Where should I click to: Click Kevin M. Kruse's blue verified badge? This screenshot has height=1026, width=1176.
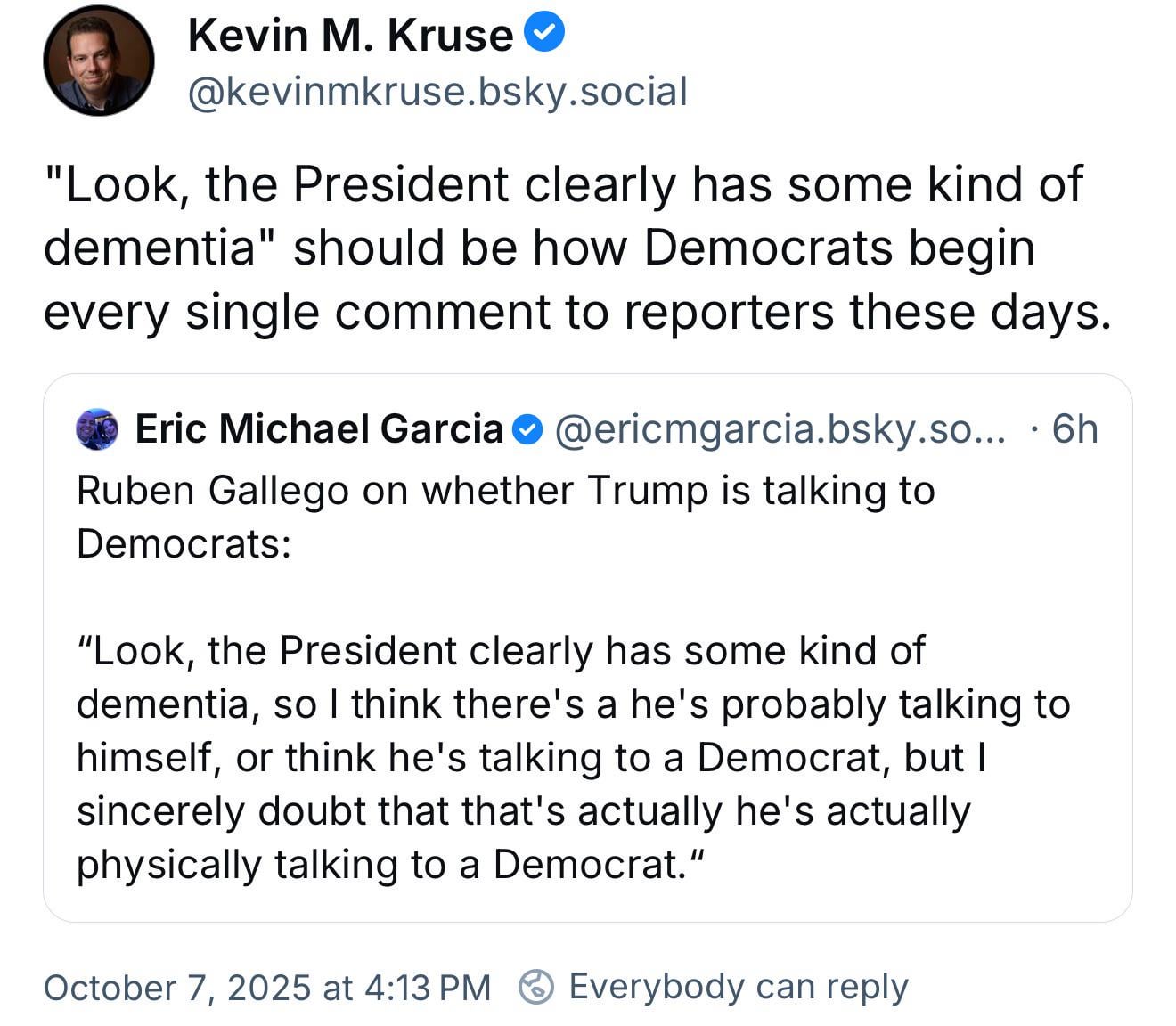pyautogui.click(x=543, y=36)
